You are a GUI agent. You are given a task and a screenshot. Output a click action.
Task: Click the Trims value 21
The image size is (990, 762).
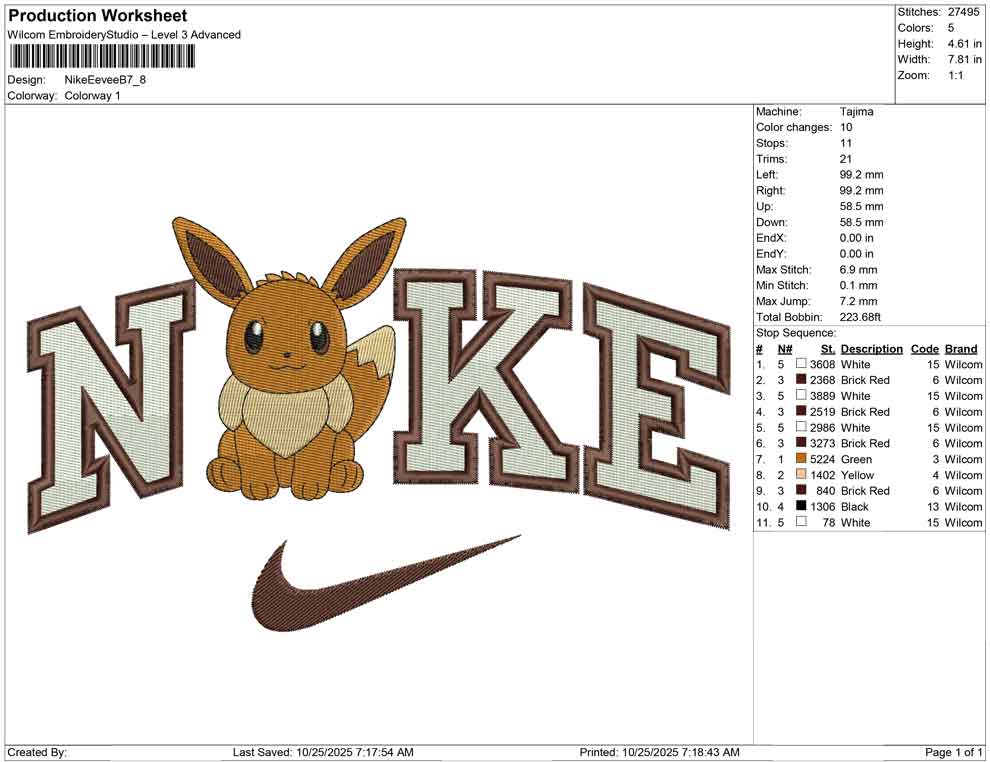click(845, 158)
